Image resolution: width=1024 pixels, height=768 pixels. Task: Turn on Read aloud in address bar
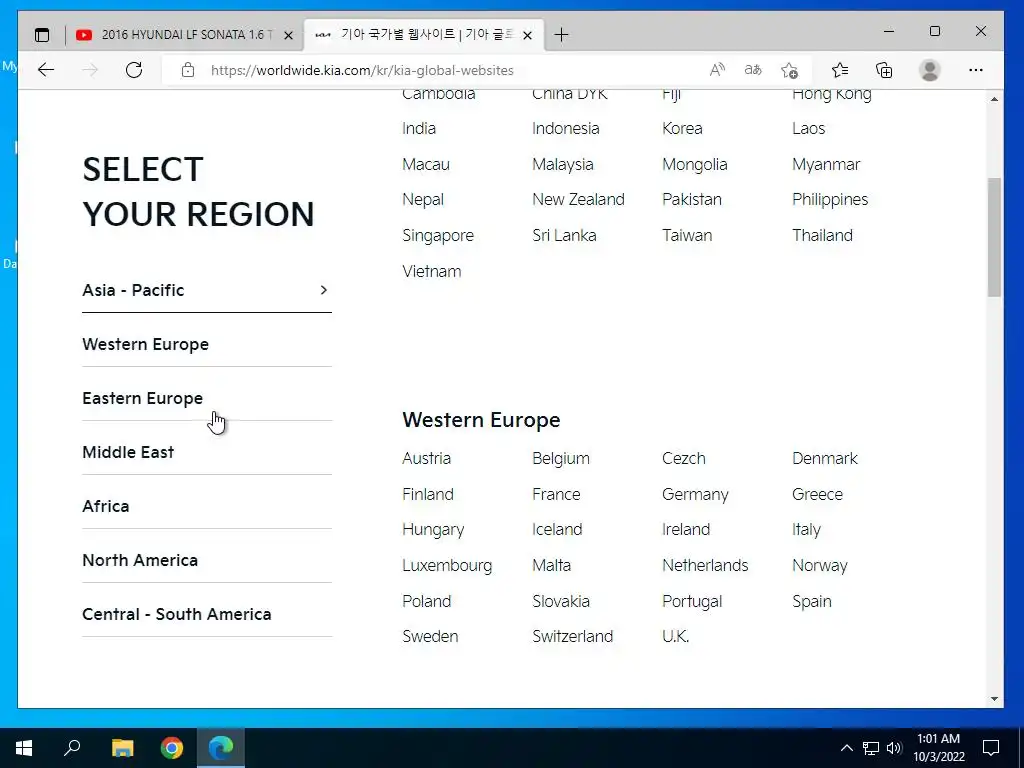tap(717, 70)
